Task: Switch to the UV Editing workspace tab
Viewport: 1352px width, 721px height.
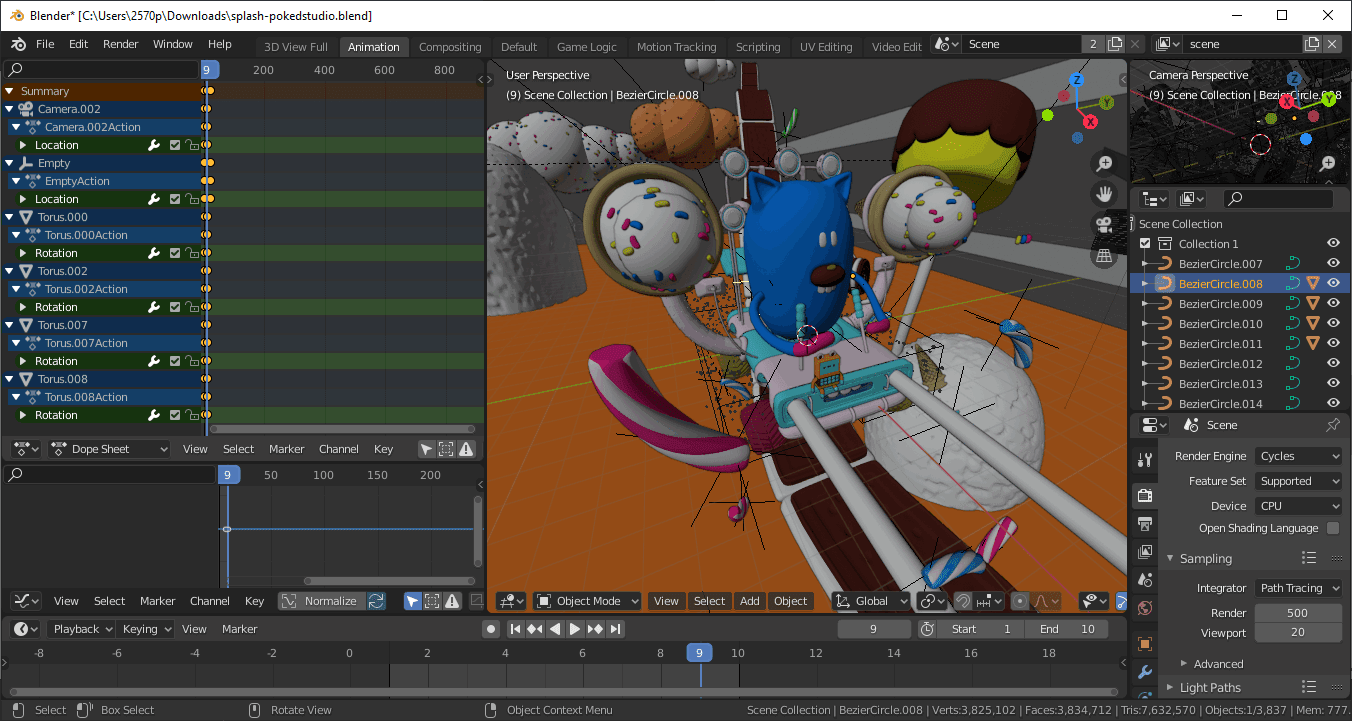Action: coord(826,47)
